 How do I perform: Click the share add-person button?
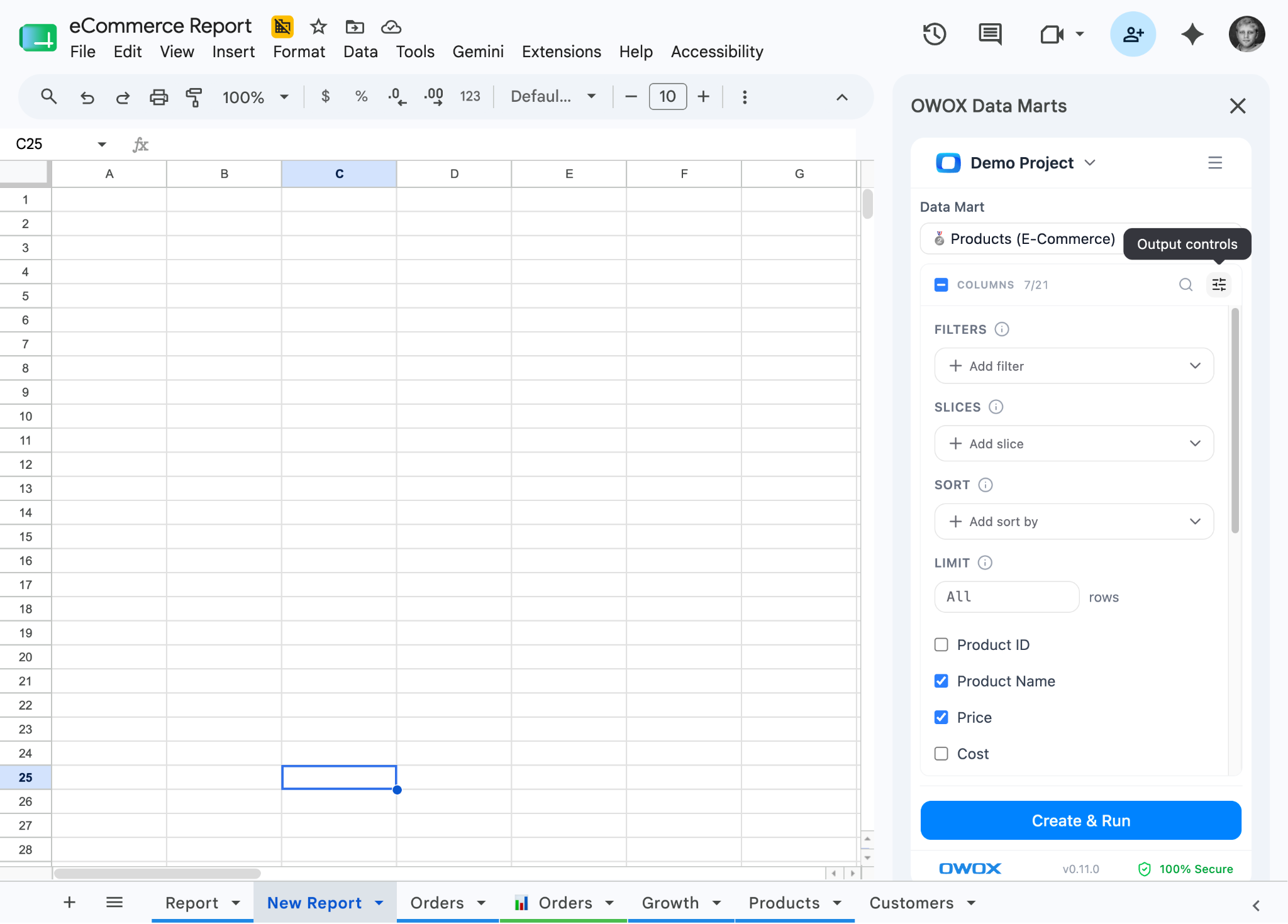tap(1133, 34)
